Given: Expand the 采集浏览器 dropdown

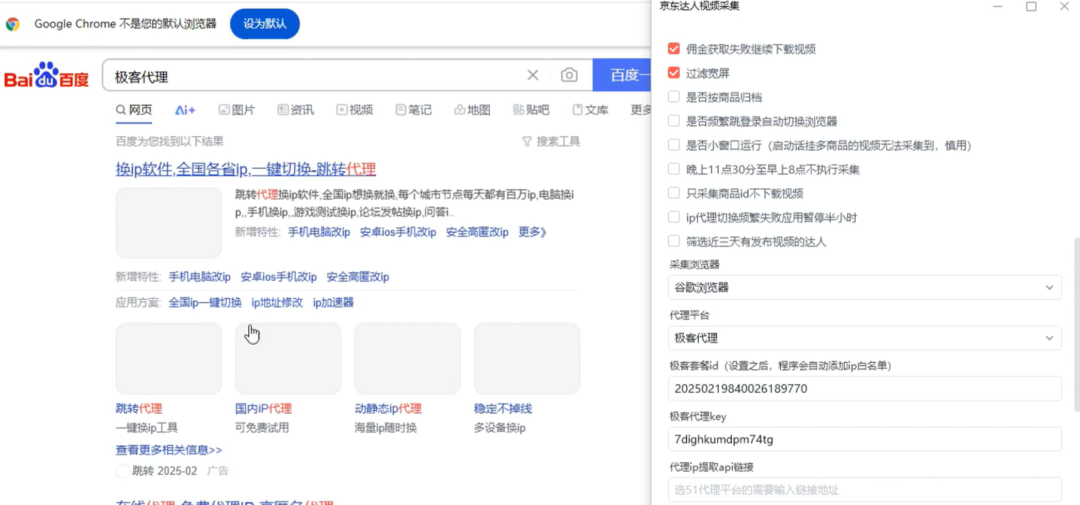Looking at the screenshot, I should (x=864, y=287).
